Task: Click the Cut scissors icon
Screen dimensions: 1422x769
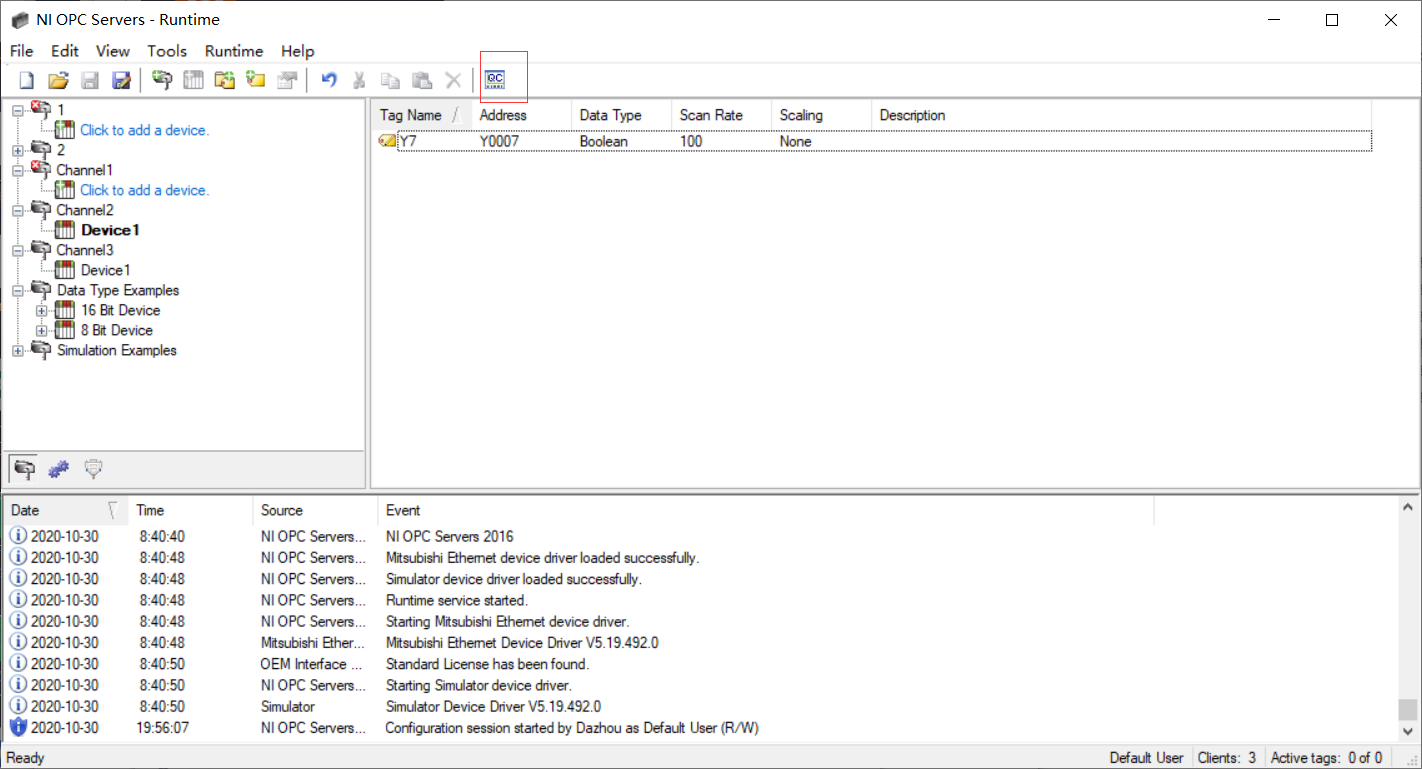Action: point(358,78)
